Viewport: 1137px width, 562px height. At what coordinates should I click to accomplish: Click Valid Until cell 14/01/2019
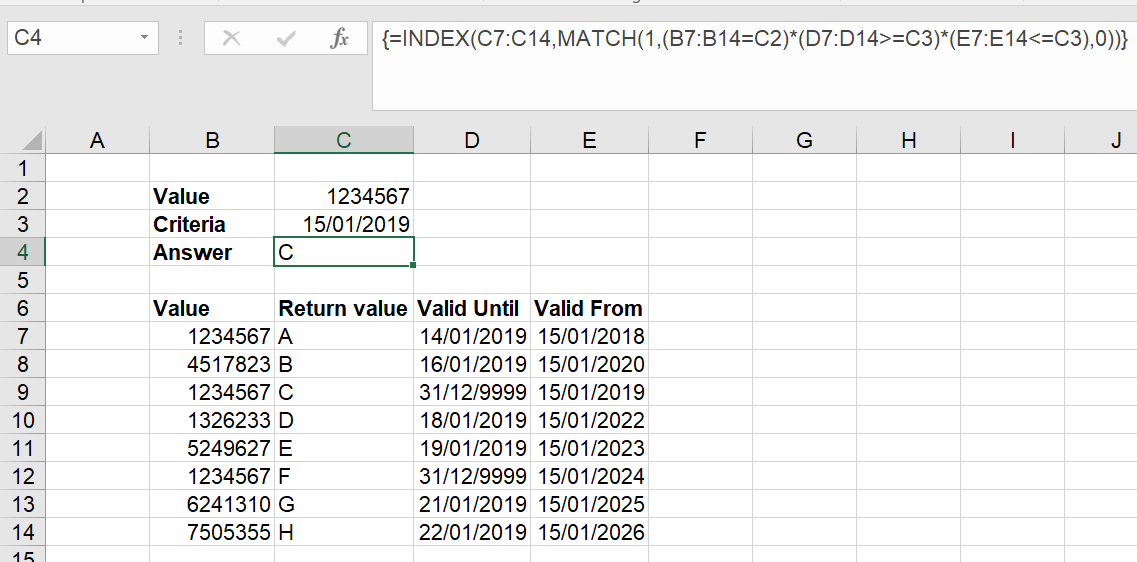pos(472,336)
